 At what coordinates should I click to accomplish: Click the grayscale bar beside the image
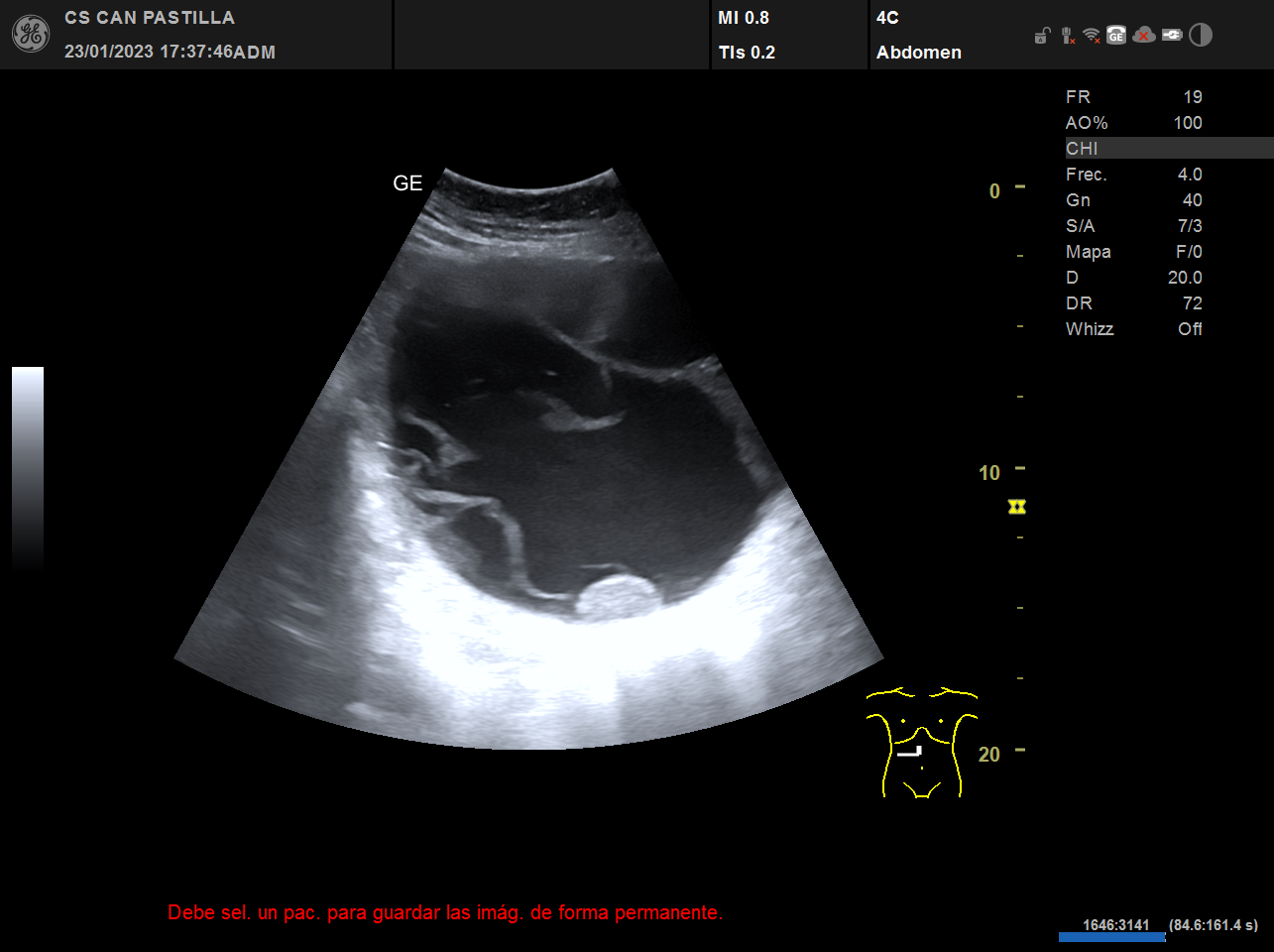28,466
